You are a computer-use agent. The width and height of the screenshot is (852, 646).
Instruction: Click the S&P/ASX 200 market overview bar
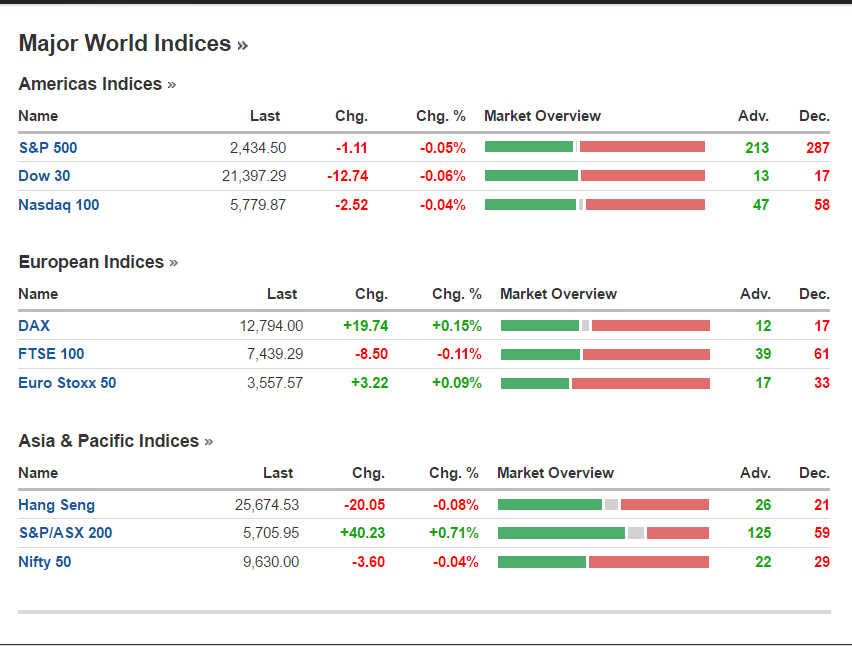[x=603, y=533]
